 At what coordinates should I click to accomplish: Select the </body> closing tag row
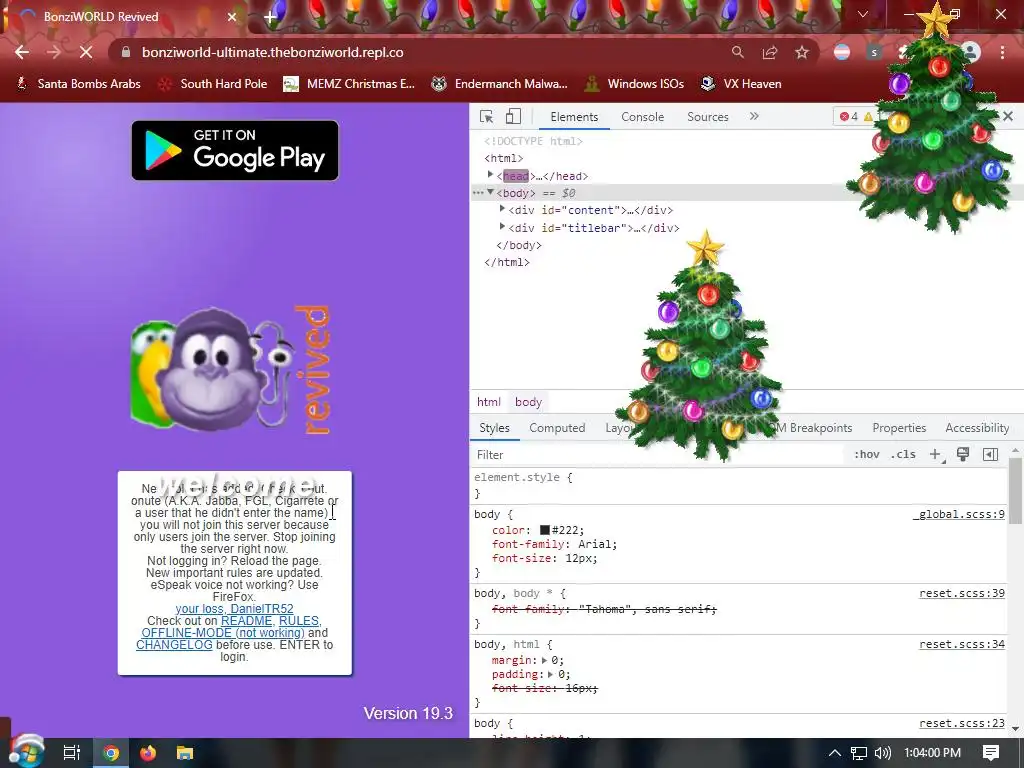519,246
